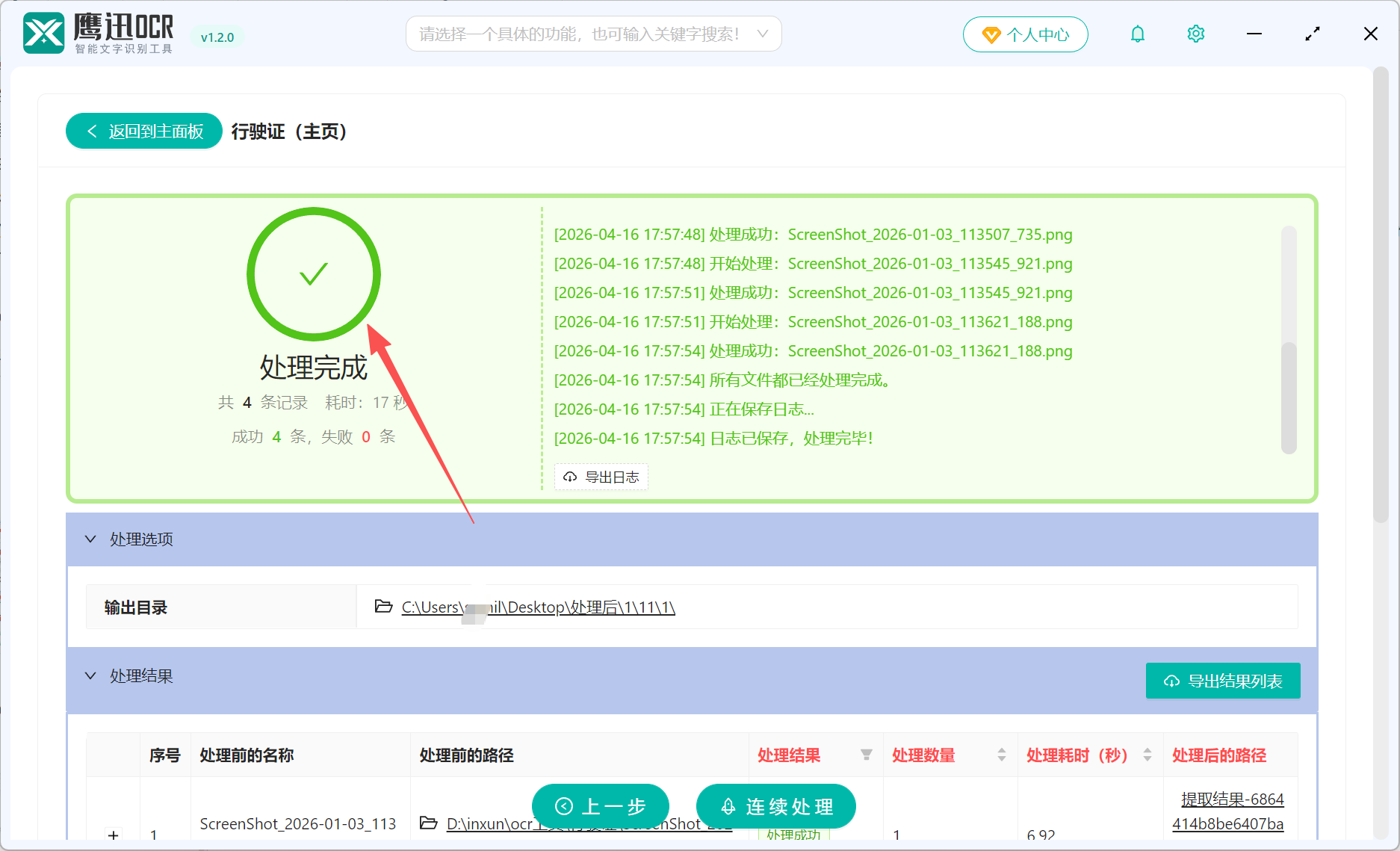
Task: Click the log panel scrollbar
Action: 1289,397
